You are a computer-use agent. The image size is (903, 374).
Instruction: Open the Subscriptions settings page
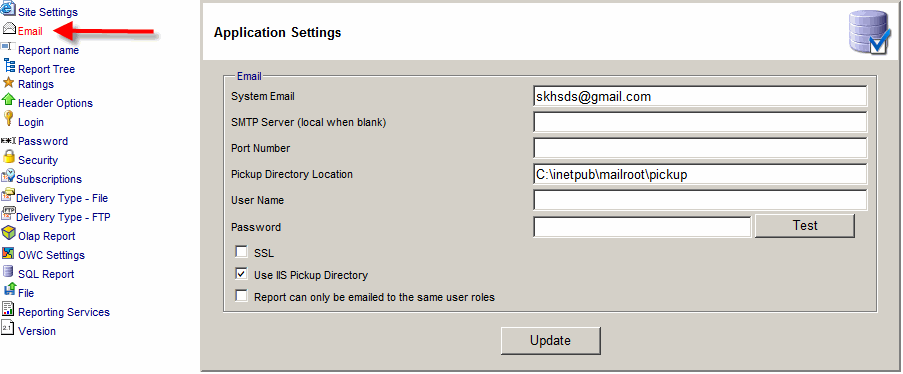pyautogui.click(x=49, y=179)
